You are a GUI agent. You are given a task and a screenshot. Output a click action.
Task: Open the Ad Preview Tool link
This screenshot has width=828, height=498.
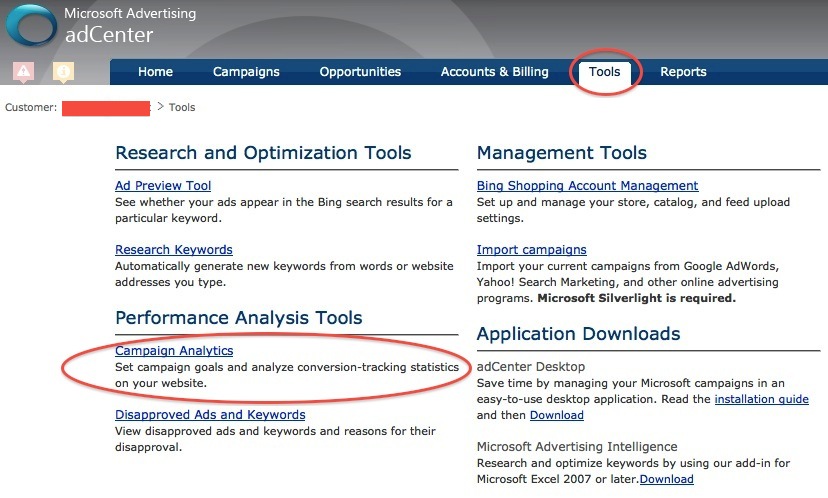coord(163,186)
